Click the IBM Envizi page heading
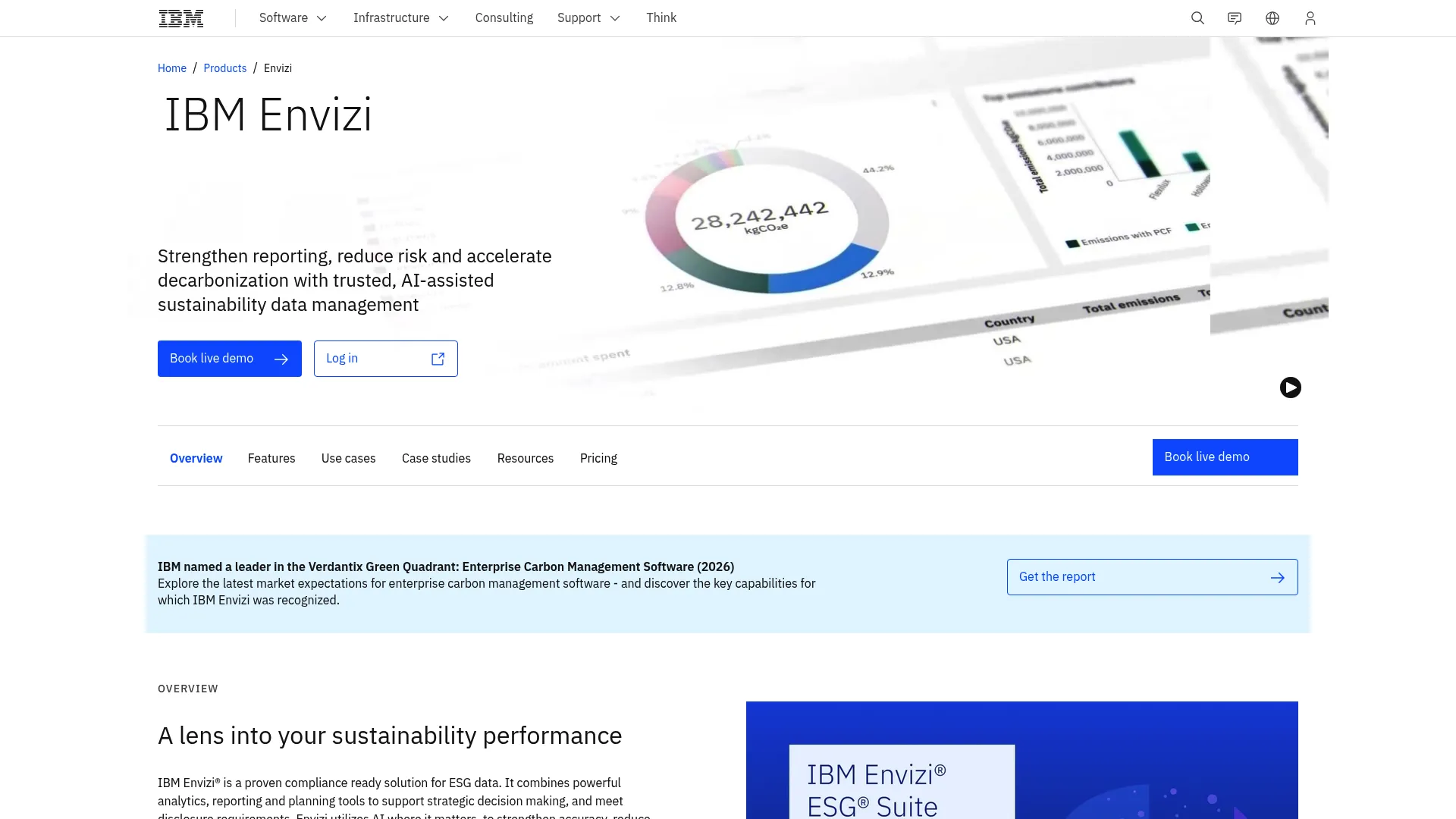 [x=268, y=115]
